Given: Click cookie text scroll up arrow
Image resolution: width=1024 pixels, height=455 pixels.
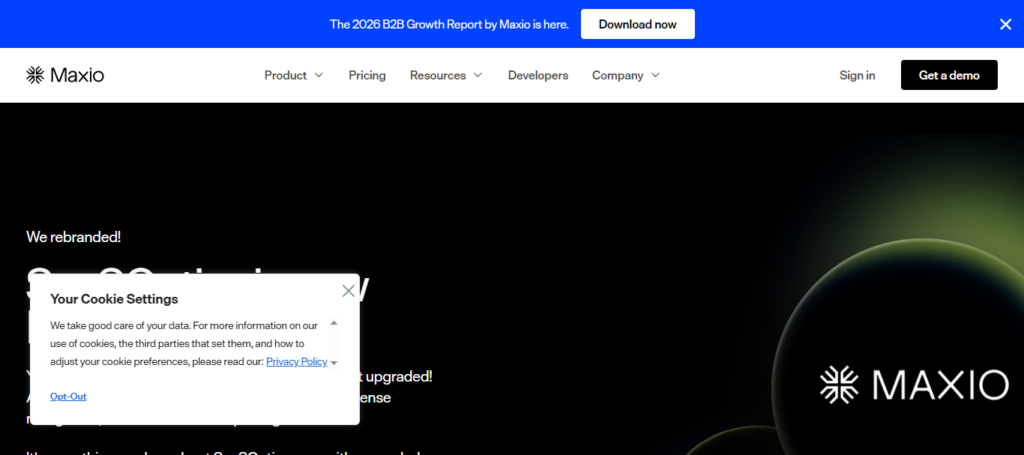Looking at the screenshot, I should pos(334,323).
